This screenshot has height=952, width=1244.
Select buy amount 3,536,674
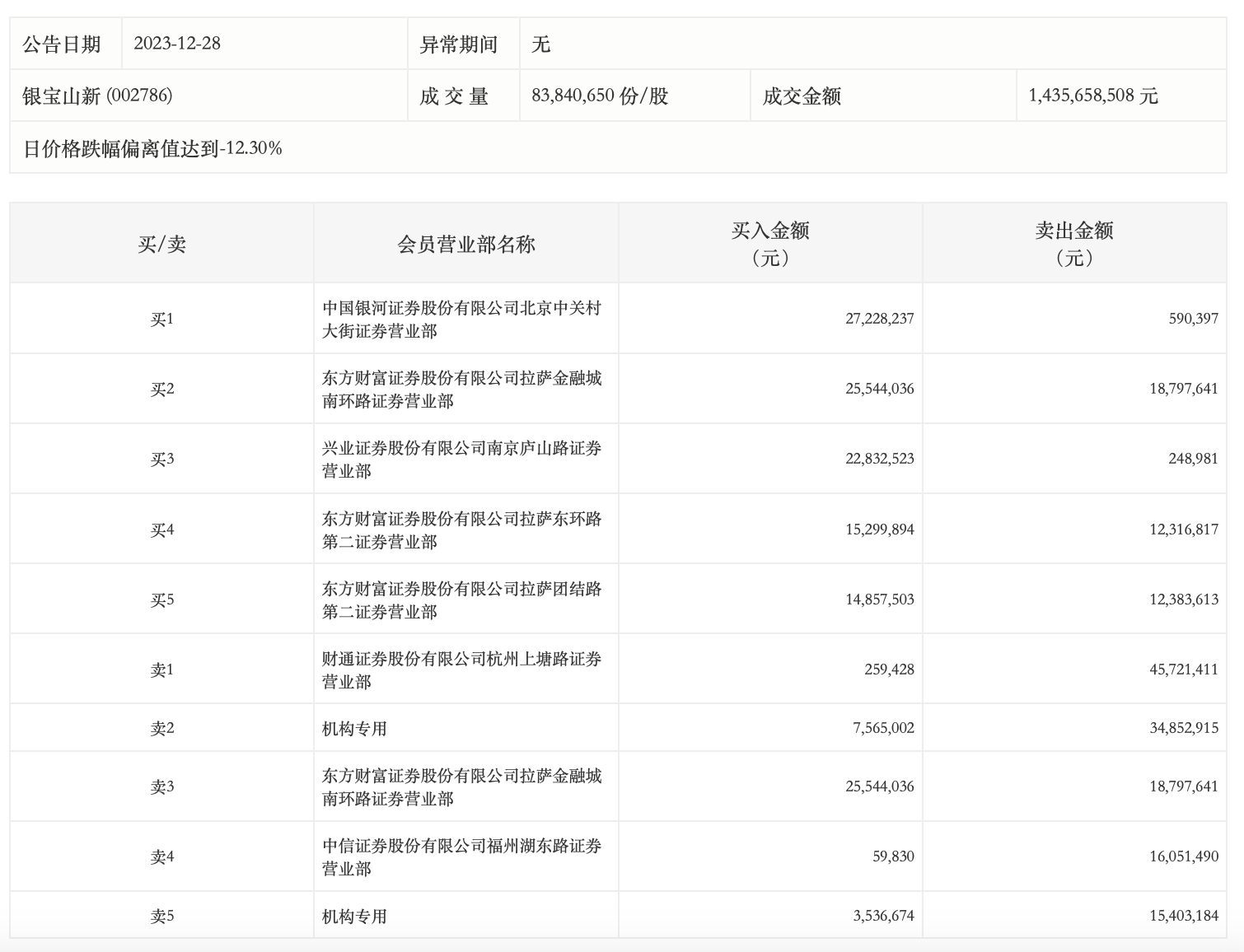884,916
